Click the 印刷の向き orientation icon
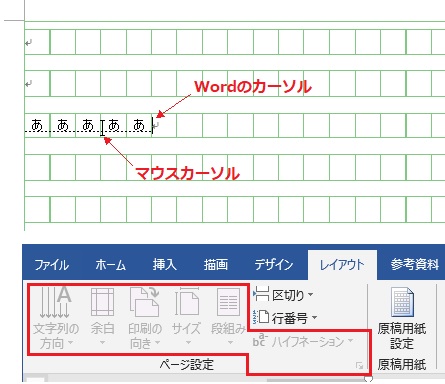Viewport: 445px width, 384px height. pyautogui.click(x=145, y=302)
